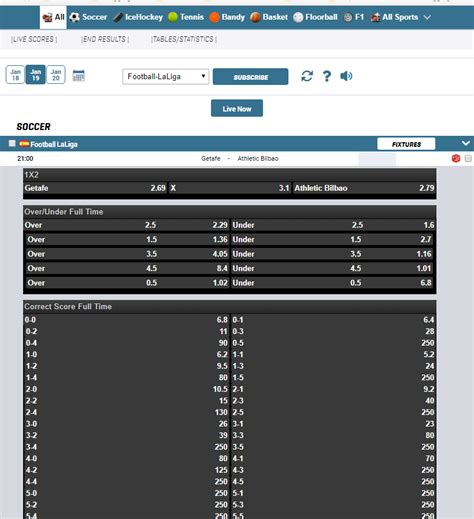Switch to the IceHockey tab
This screenshot has height=519, width=474.
click(138, 17)
